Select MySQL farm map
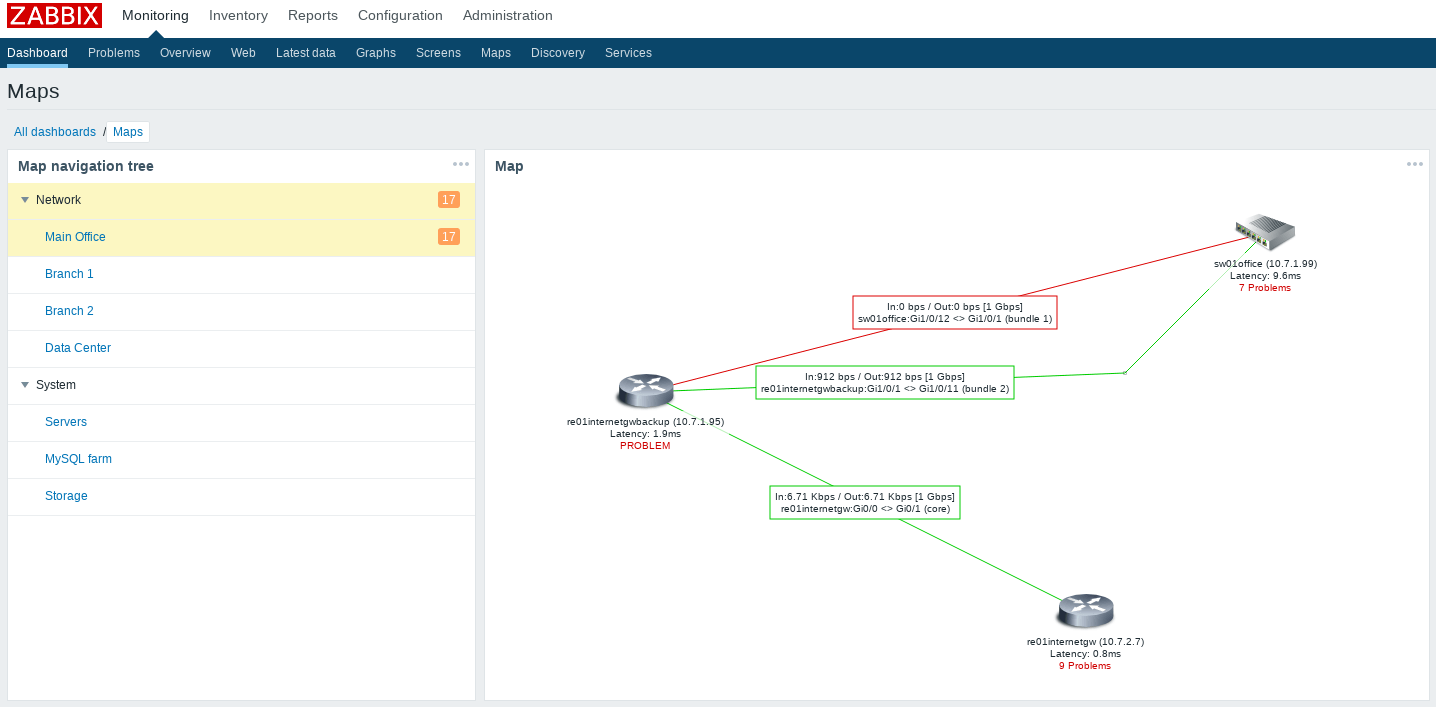 [78, 459]
